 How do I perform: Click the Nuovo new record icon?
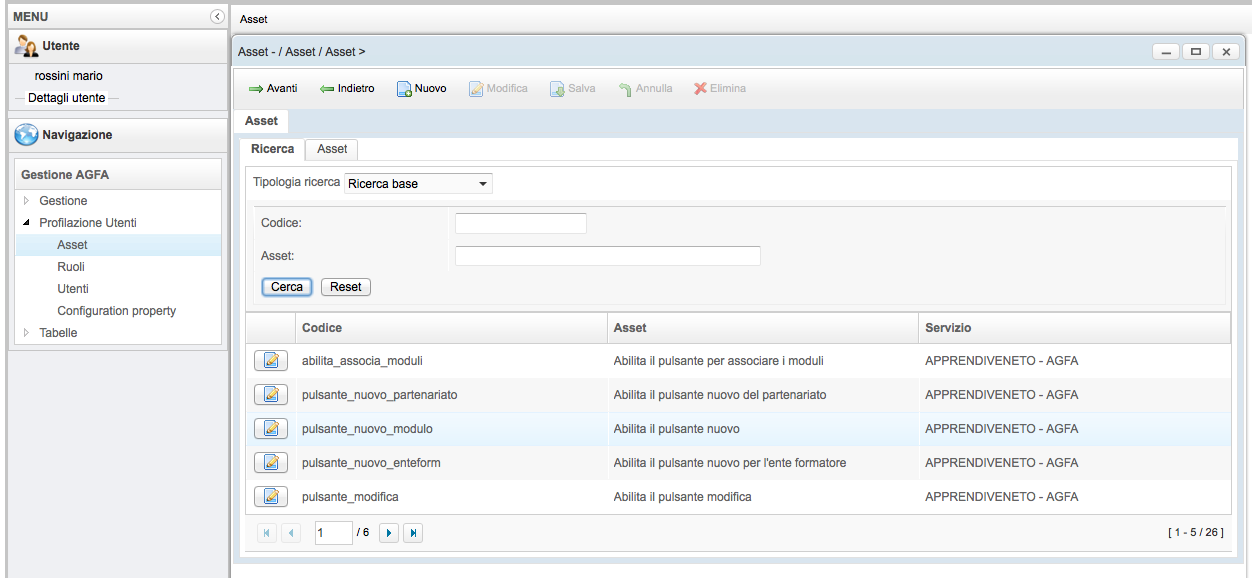pyautogui.click(x=405, y=89)
